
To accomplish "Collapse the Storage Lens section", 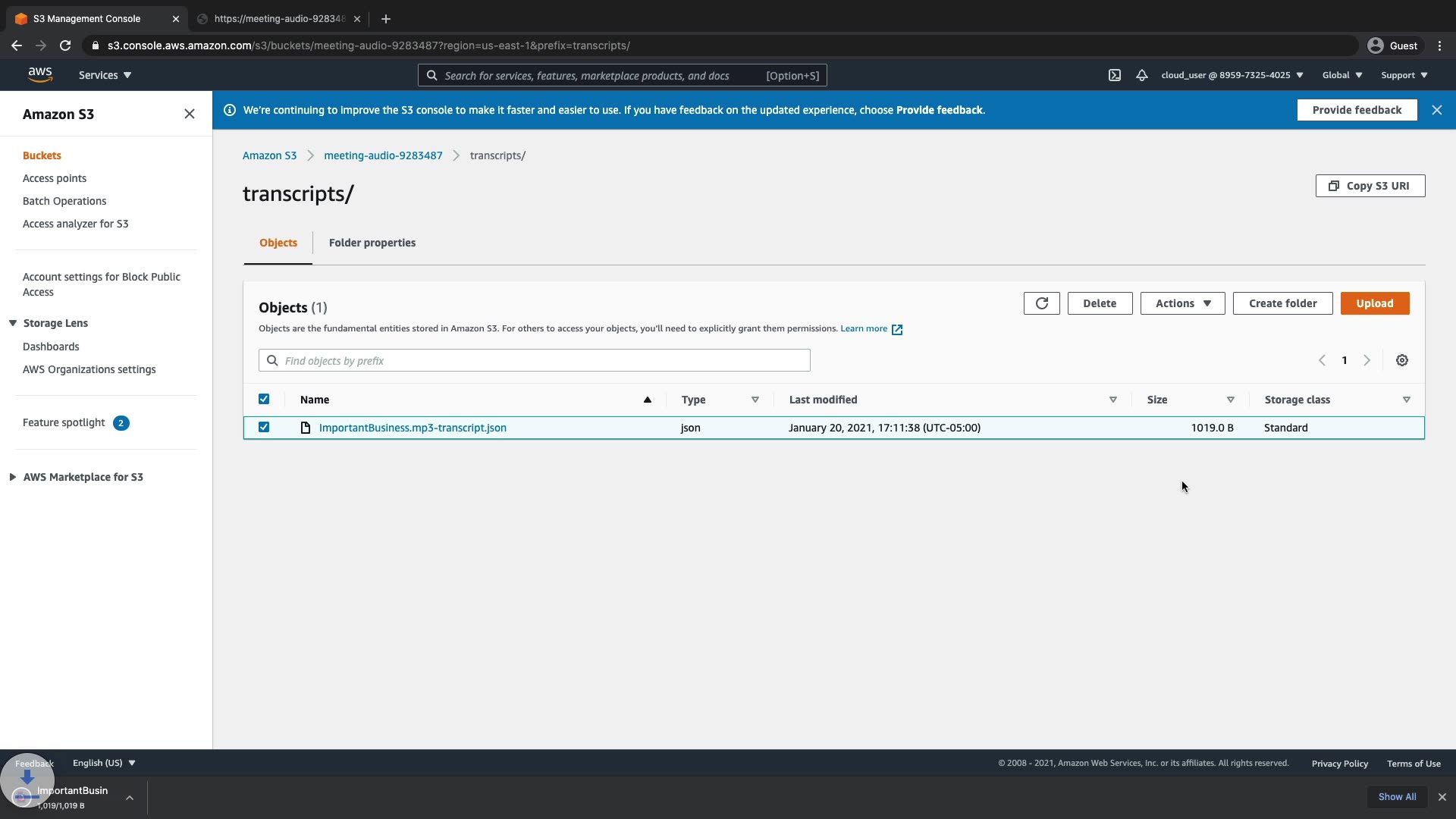I will pos(13,323).
